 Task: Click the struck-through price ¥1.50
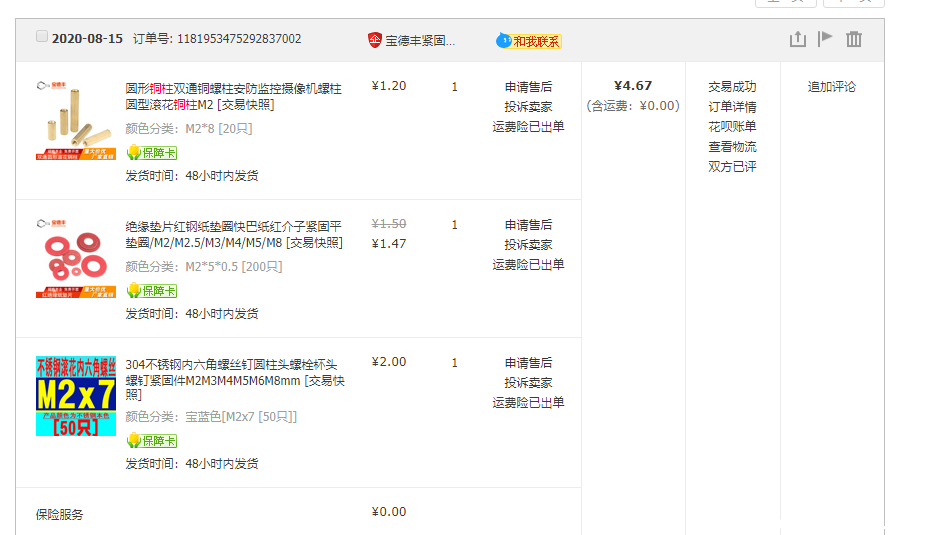tap(389, 224)
